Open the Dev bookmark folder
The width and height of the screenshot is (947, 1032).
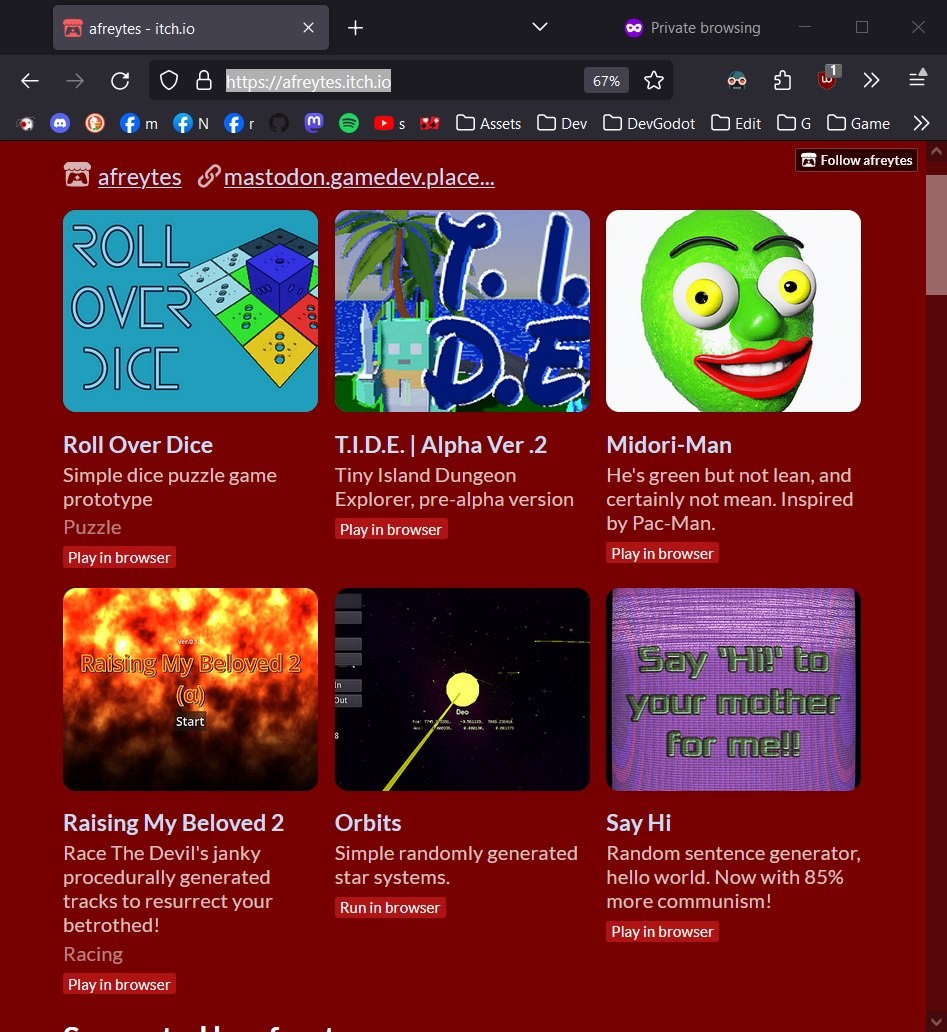[562, 123]
